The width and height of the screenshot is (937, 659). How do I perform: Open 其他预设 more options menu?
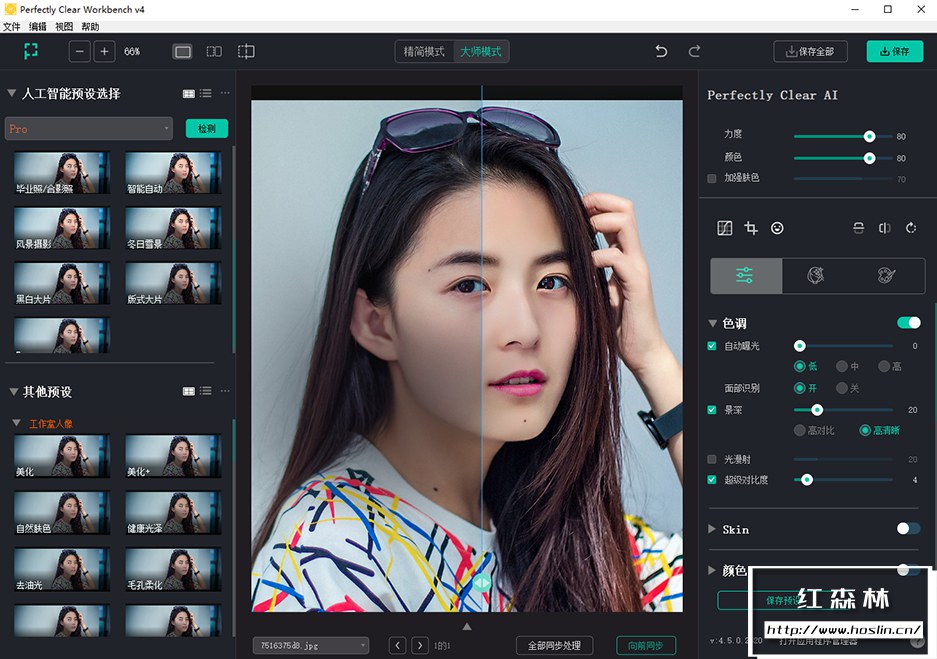pos(225,391)
